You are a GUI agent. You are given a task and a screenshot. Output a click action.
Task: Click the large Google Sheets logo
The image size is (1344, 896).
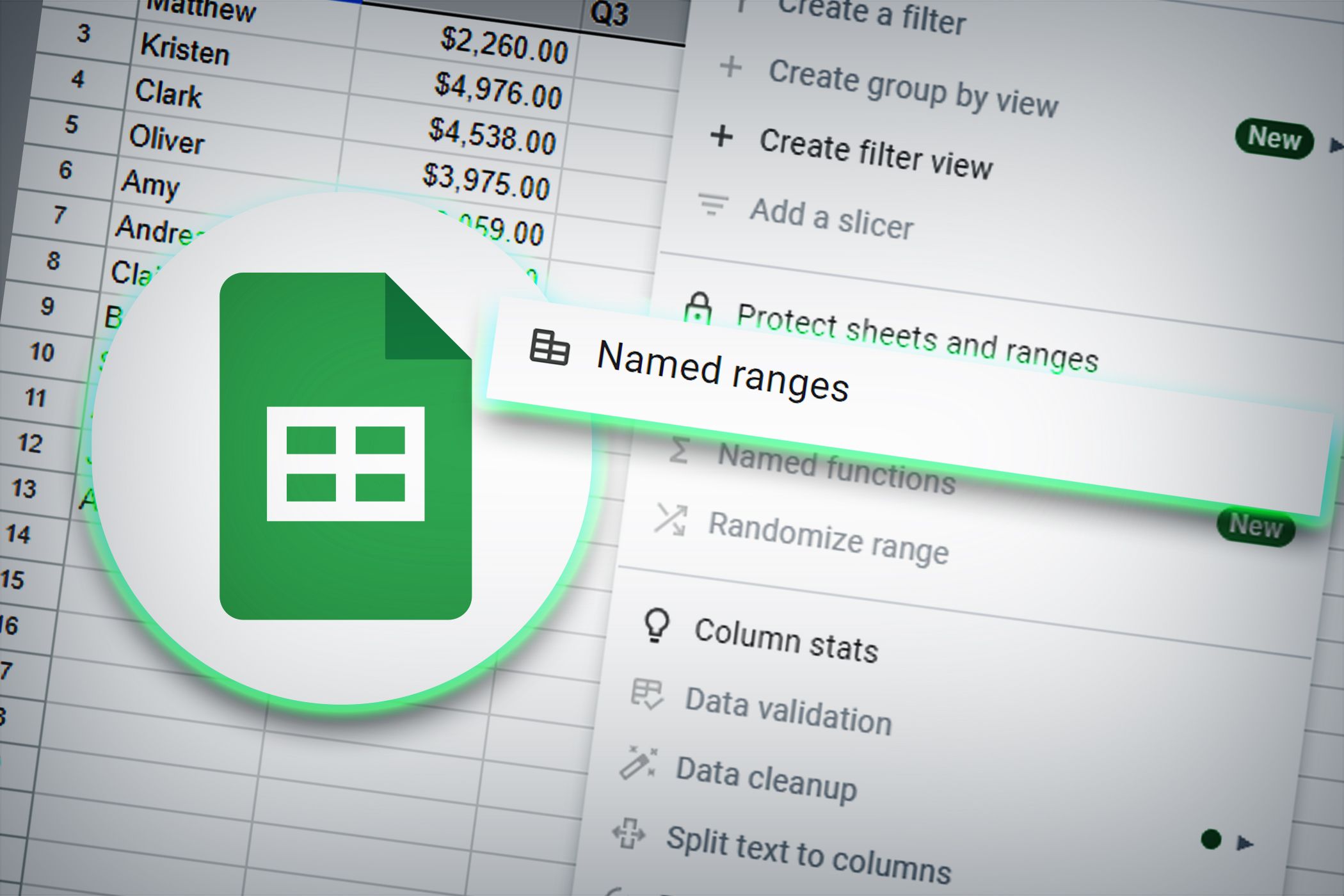345,446
